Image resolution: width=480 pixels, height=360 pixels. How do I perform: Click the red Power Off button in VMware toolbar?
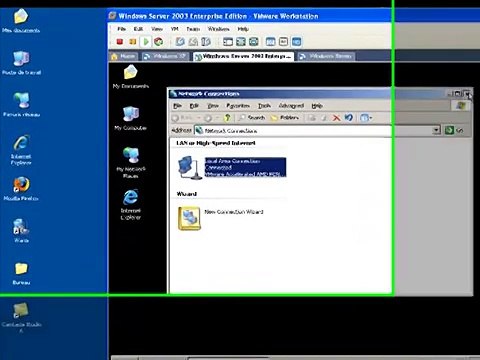(x=120, y=42)
